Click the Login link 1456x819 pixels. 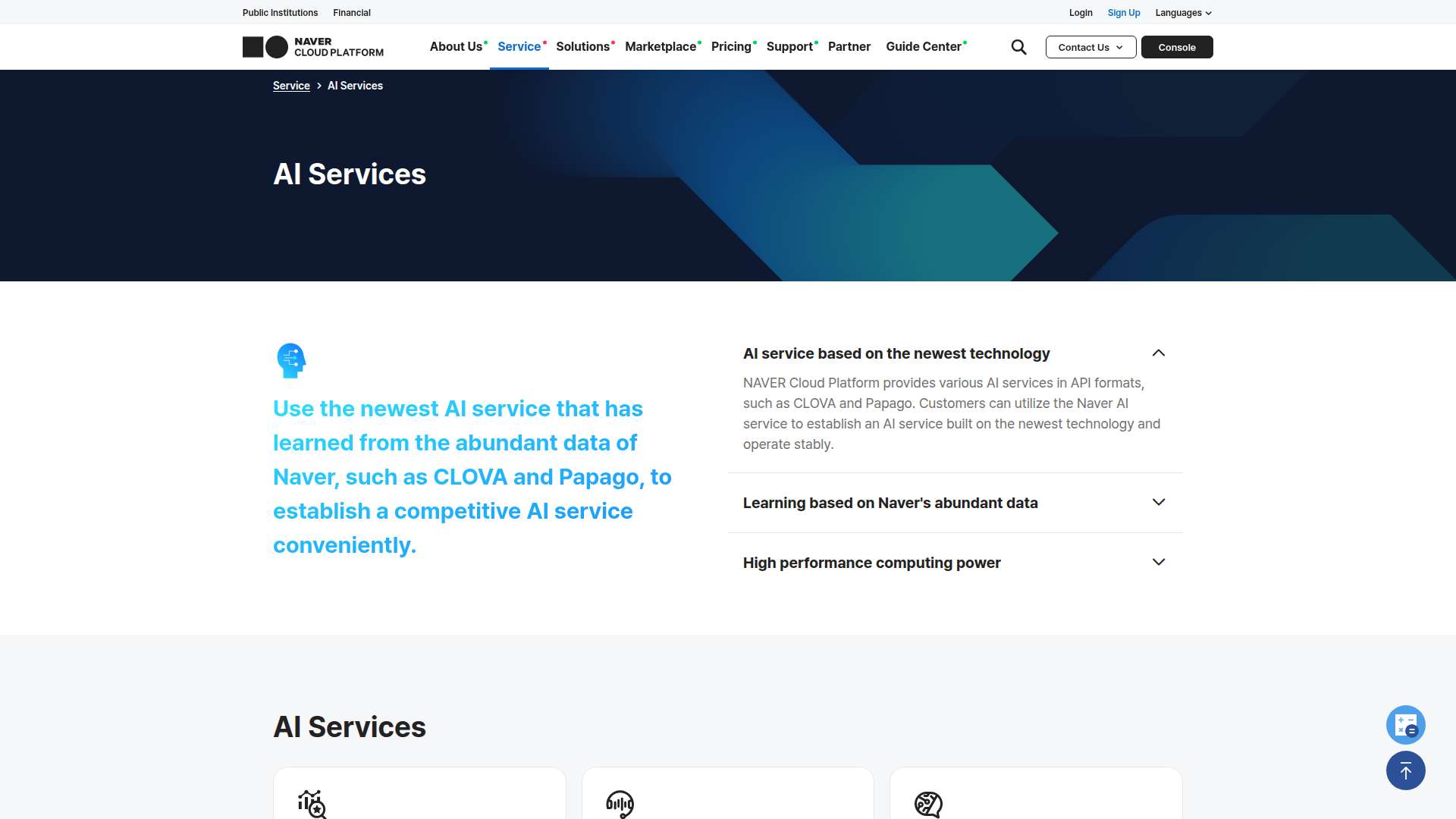pos(1081,13)
